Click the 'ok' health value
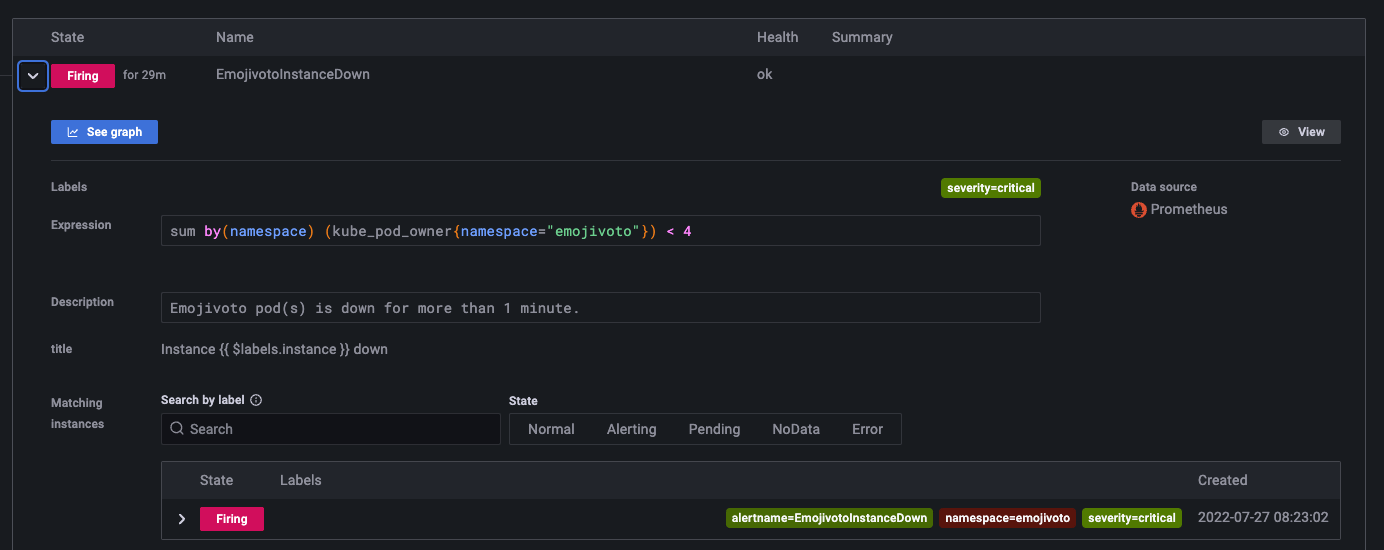 pyautogui.click(x=765, y=75)
